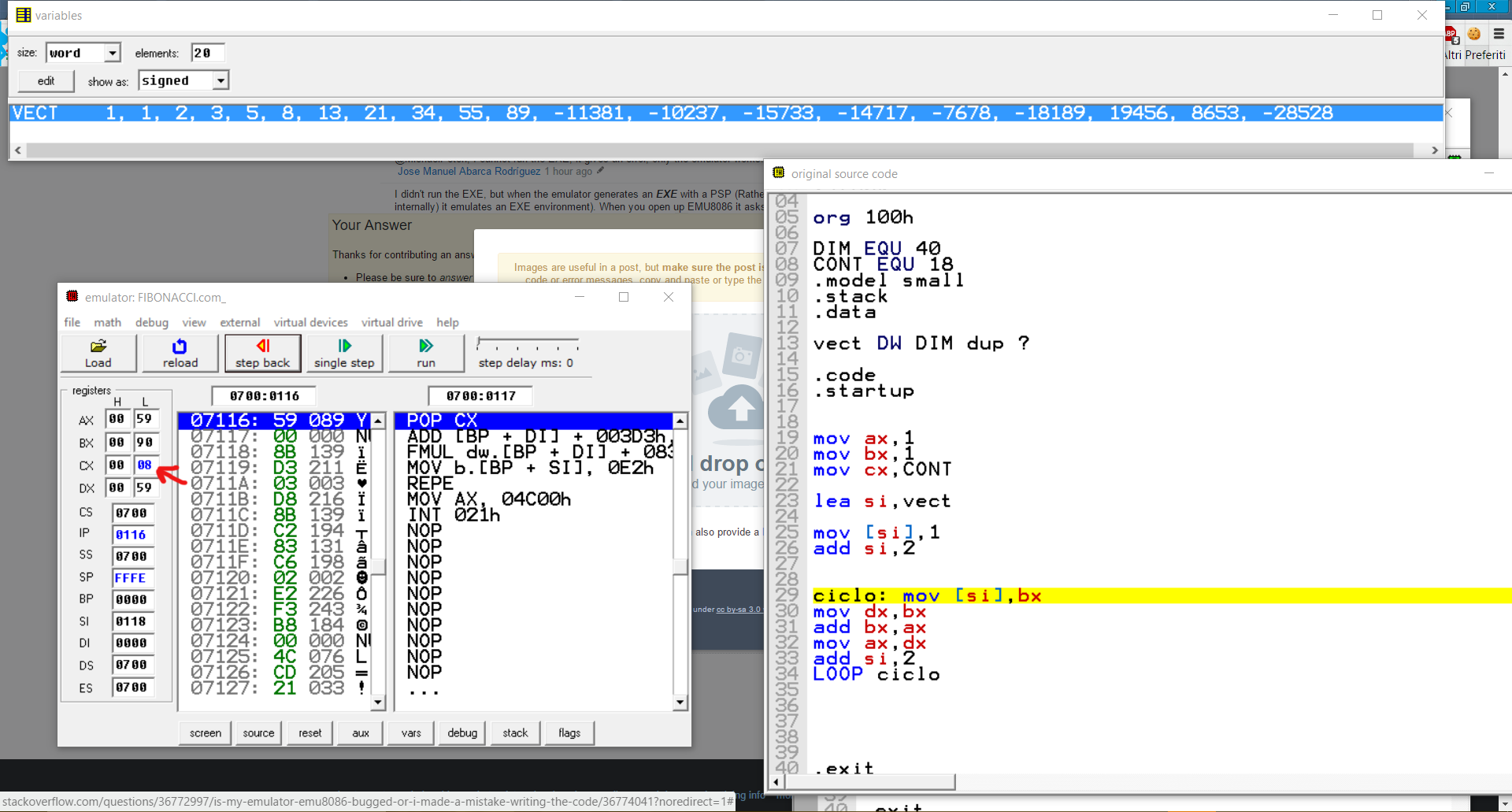Click the reload button in emulator

(180, 353)
